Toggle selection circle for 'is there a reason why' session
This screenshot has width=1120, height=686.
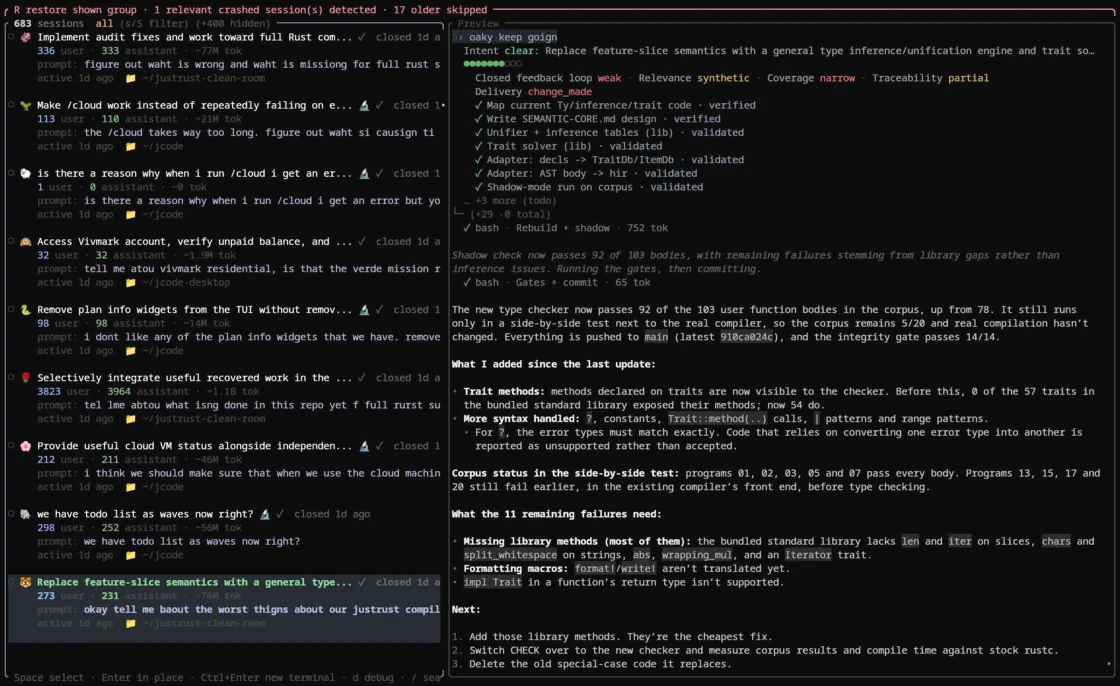coord(11,172)
